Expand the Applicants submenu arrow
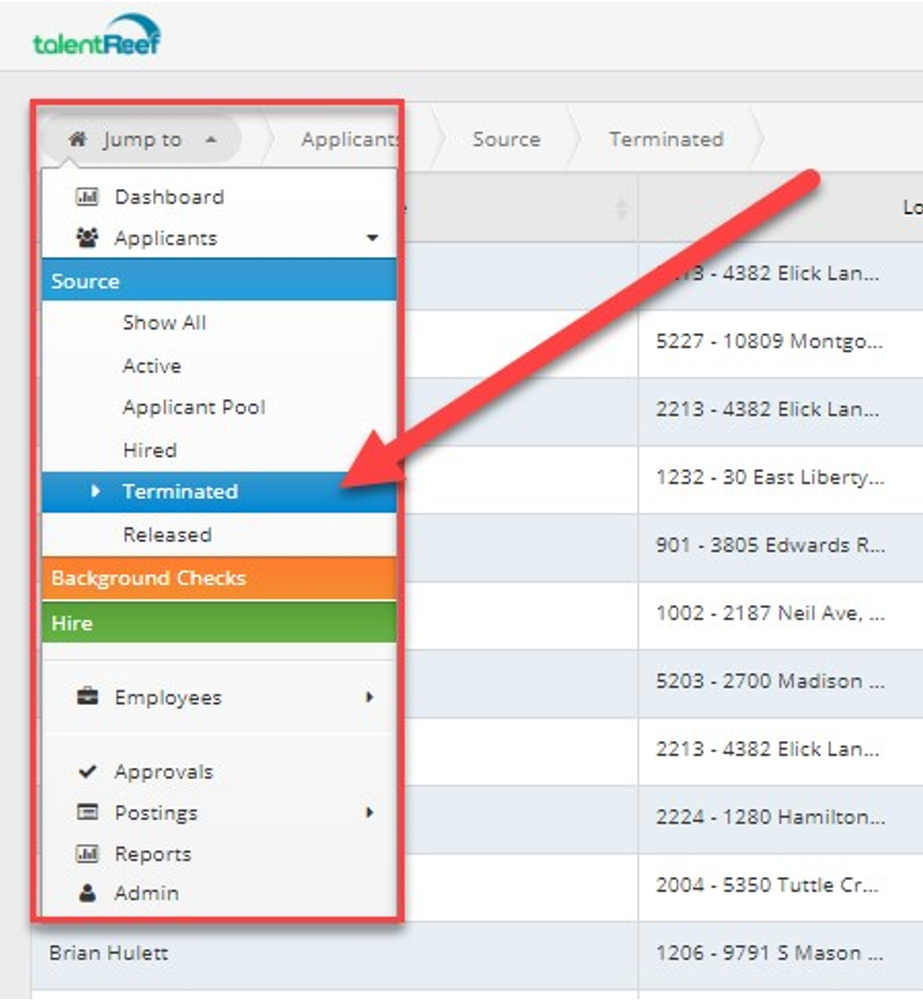Image resolution: width=923 pixels, height=1001 pixels. [x=372, y=238]
